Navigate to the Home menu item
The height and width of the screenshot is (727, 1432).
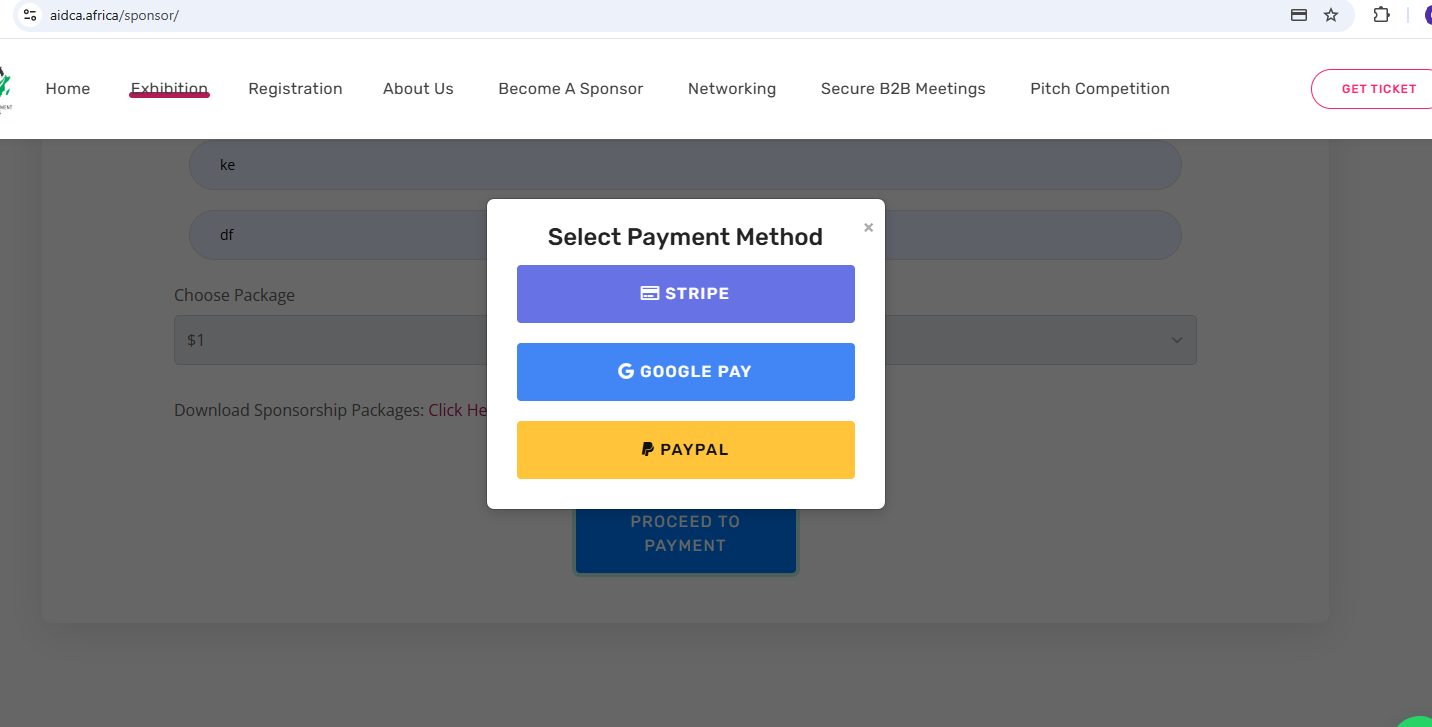(68, 88)
